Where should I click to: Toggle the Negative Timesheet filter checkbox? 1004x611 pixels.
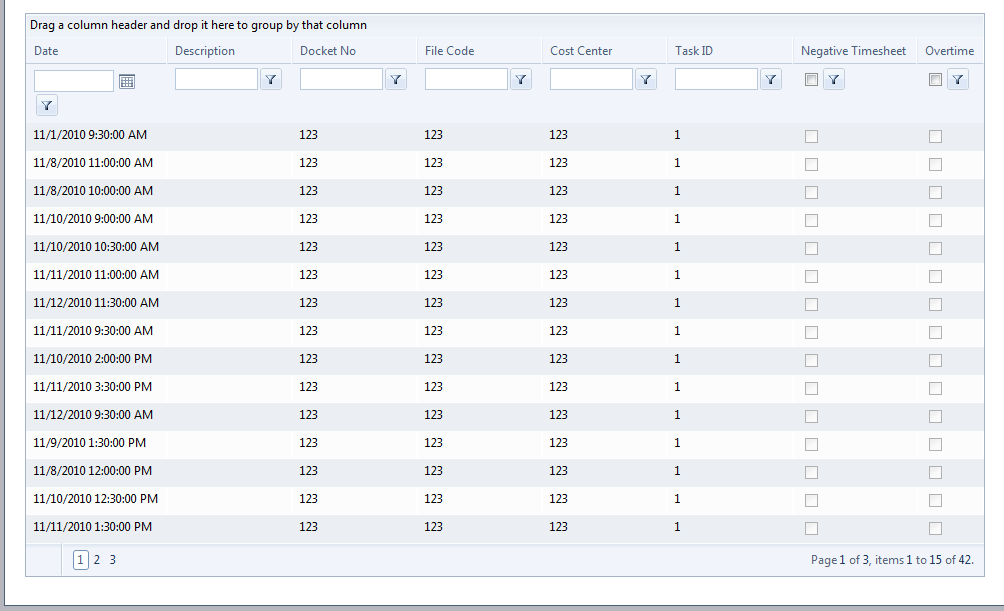(812, 80)
